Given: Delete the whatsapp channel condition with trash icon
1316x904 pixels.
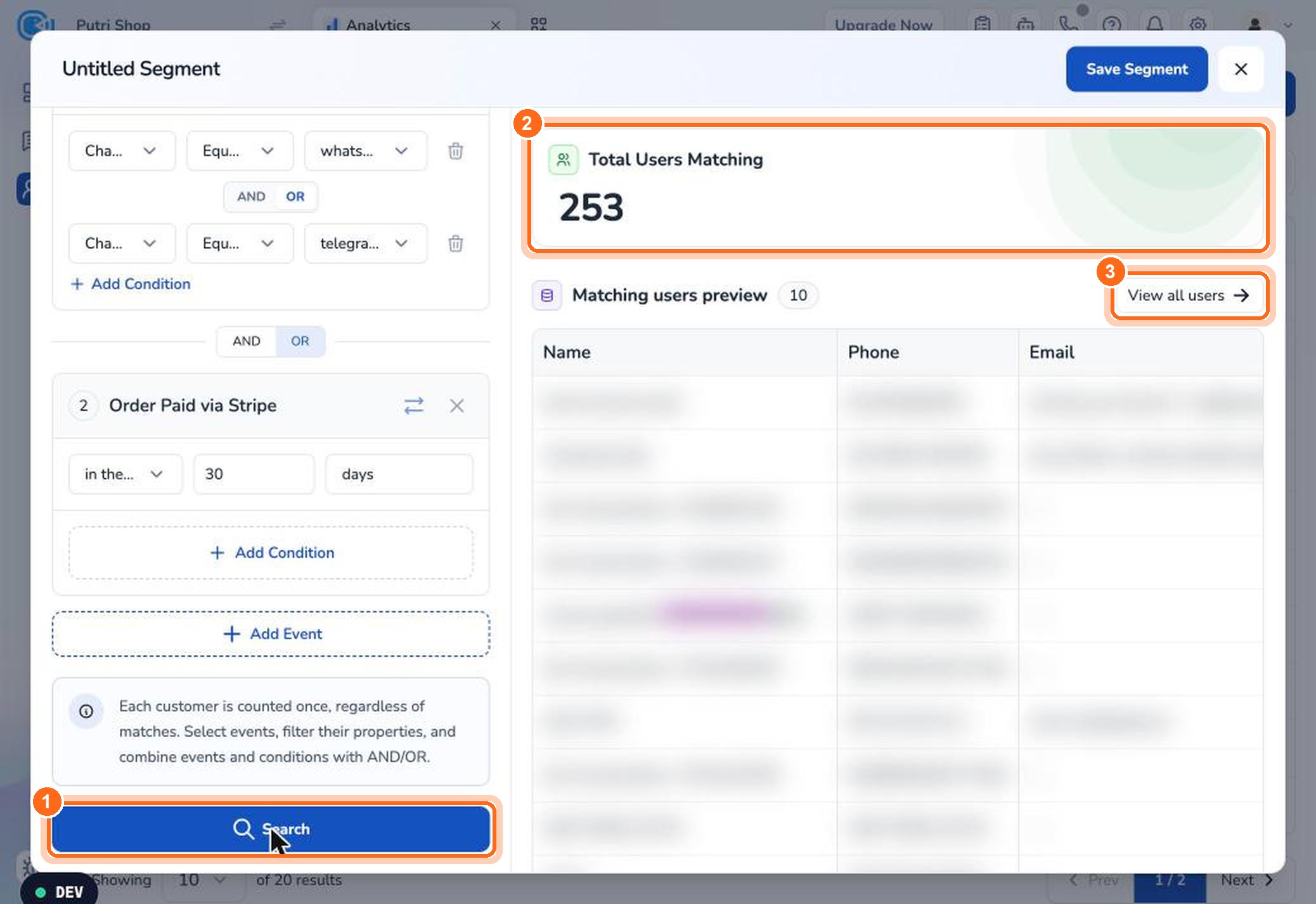Looking at the screenshot, I should pyautogui.click(x=455, y=151).
